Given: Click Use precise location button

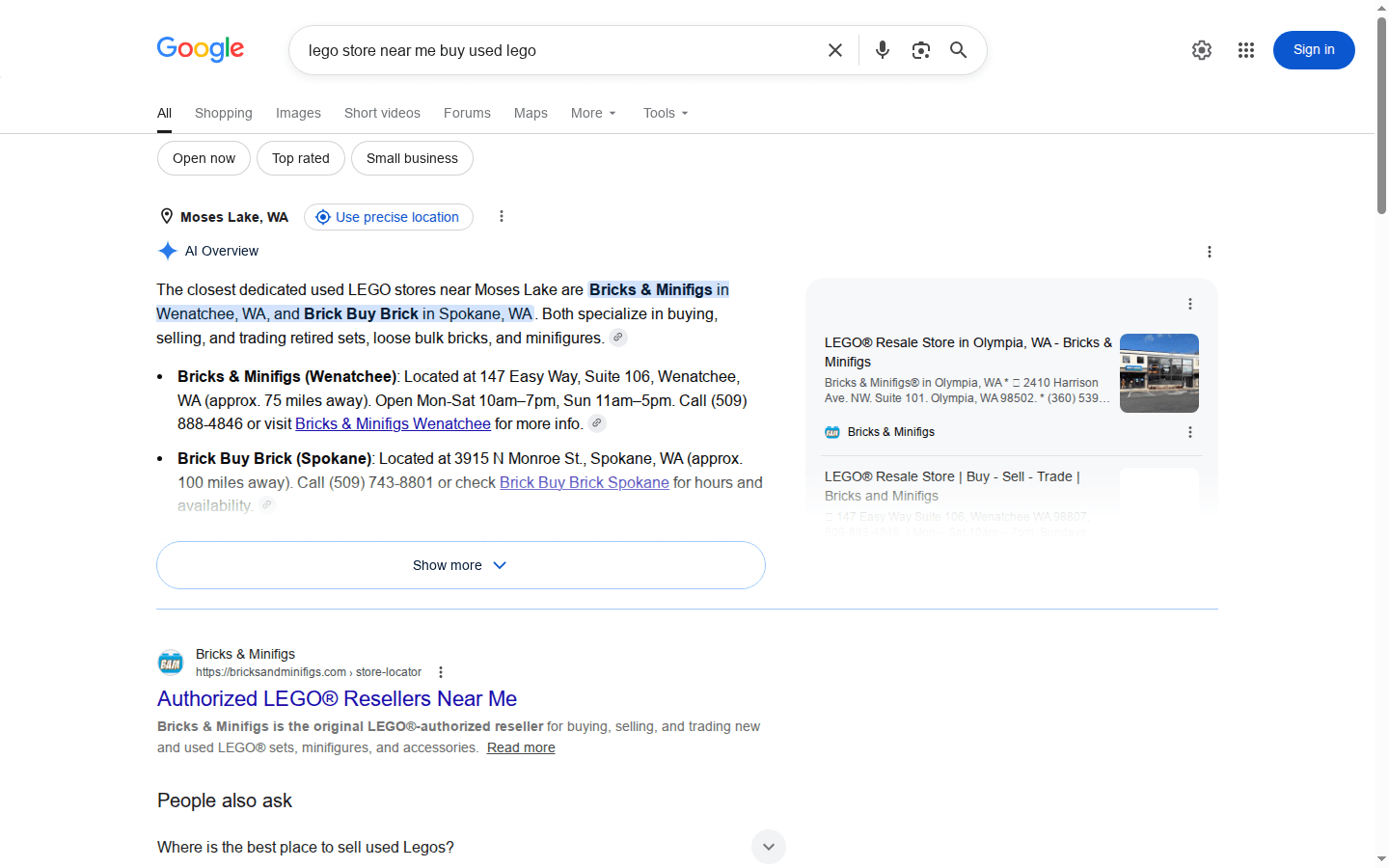Looking at the screenshot, I should (389, 217).
